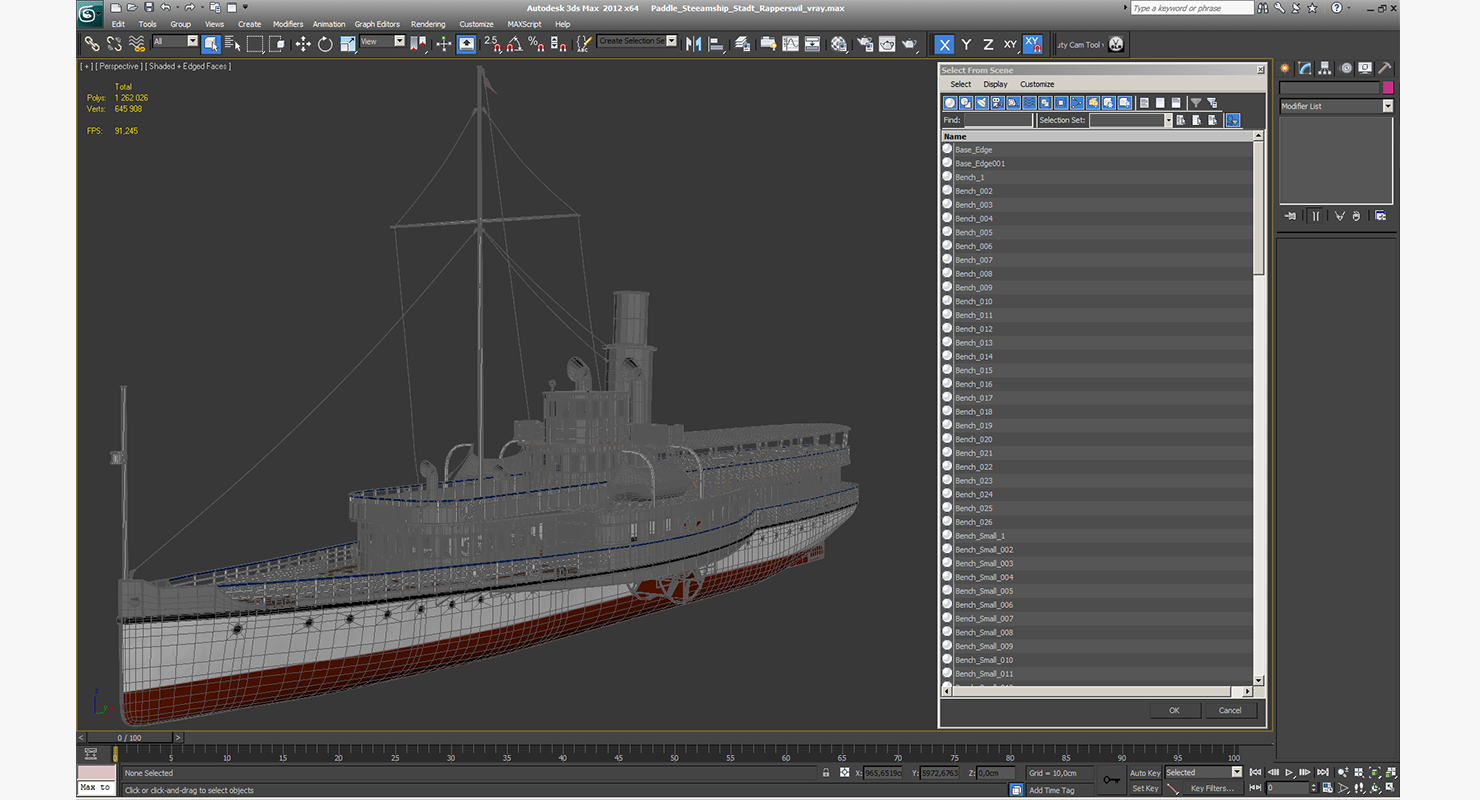
Task: Open the Modify command panel tab
Action: pos(1305,68)
